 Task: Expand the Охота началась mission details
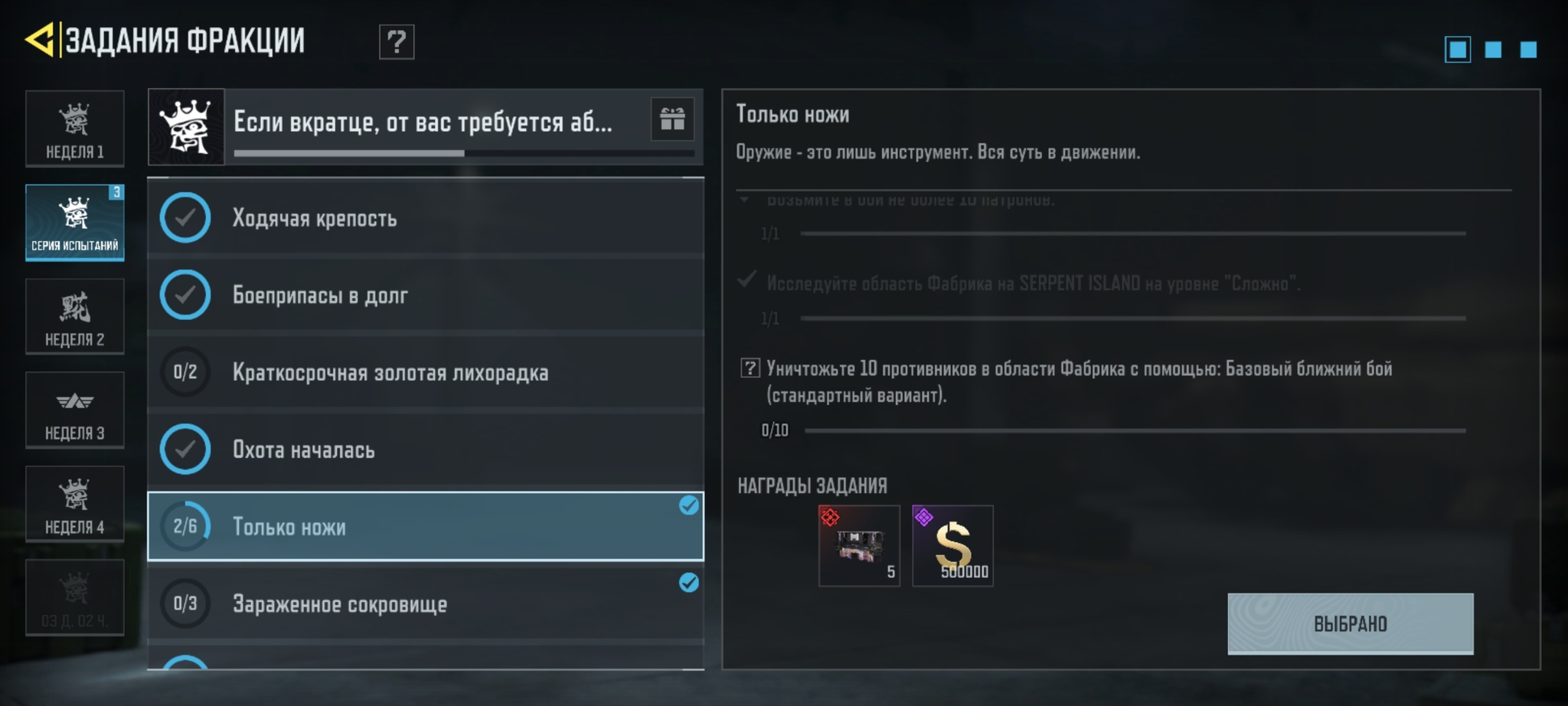click(426, 449)
